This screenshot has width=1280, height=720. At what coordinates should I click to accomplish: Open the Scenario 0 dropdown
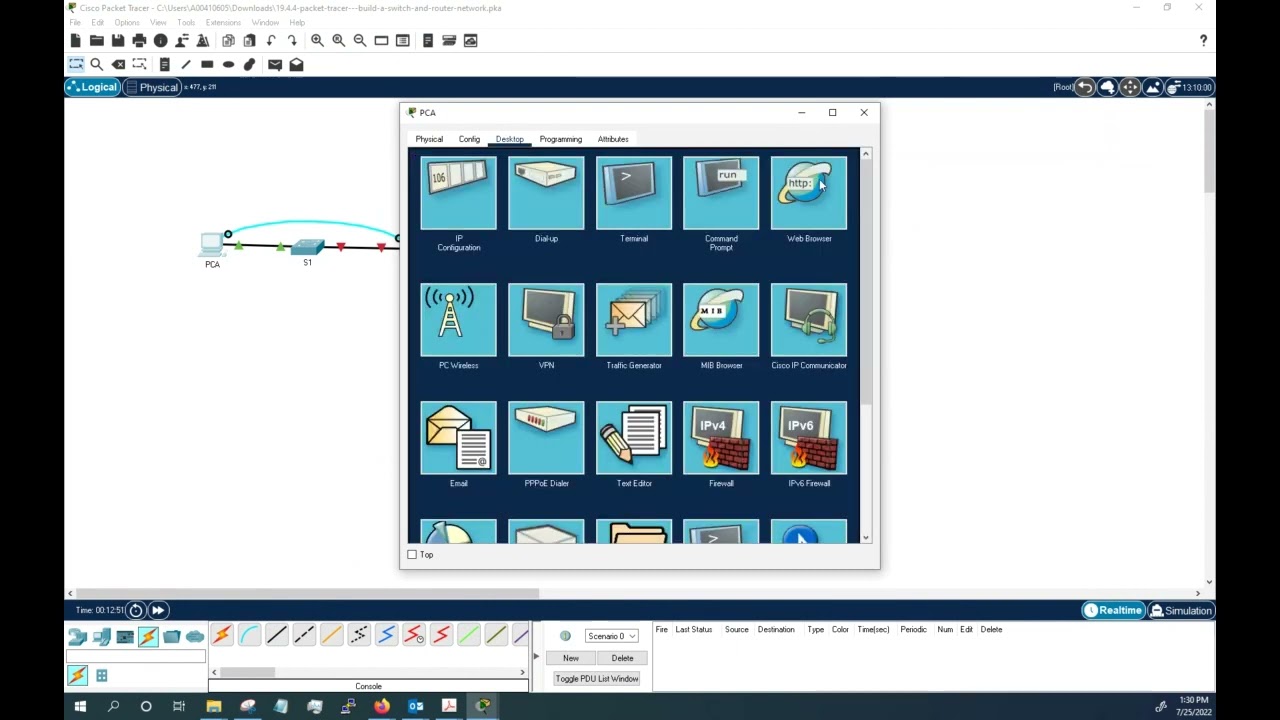tap(612, 636)
